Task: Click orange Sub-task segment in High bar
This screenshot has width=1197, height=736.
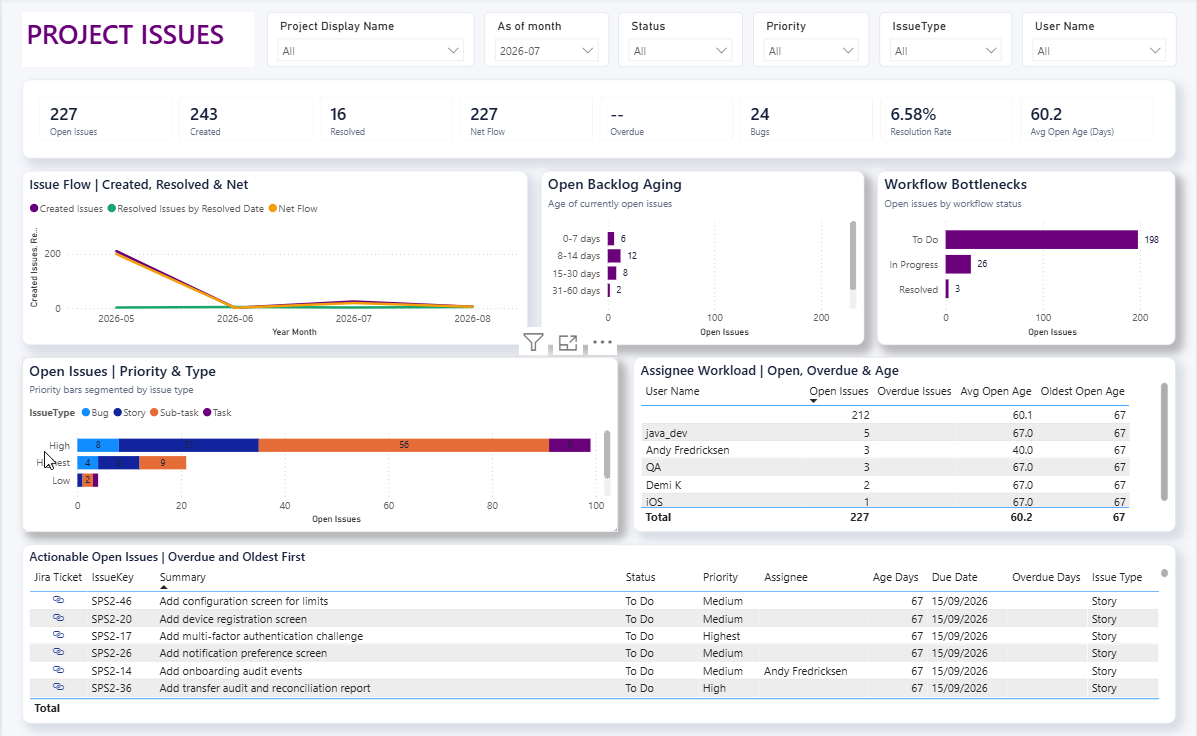Action: [x=403, y=445]
